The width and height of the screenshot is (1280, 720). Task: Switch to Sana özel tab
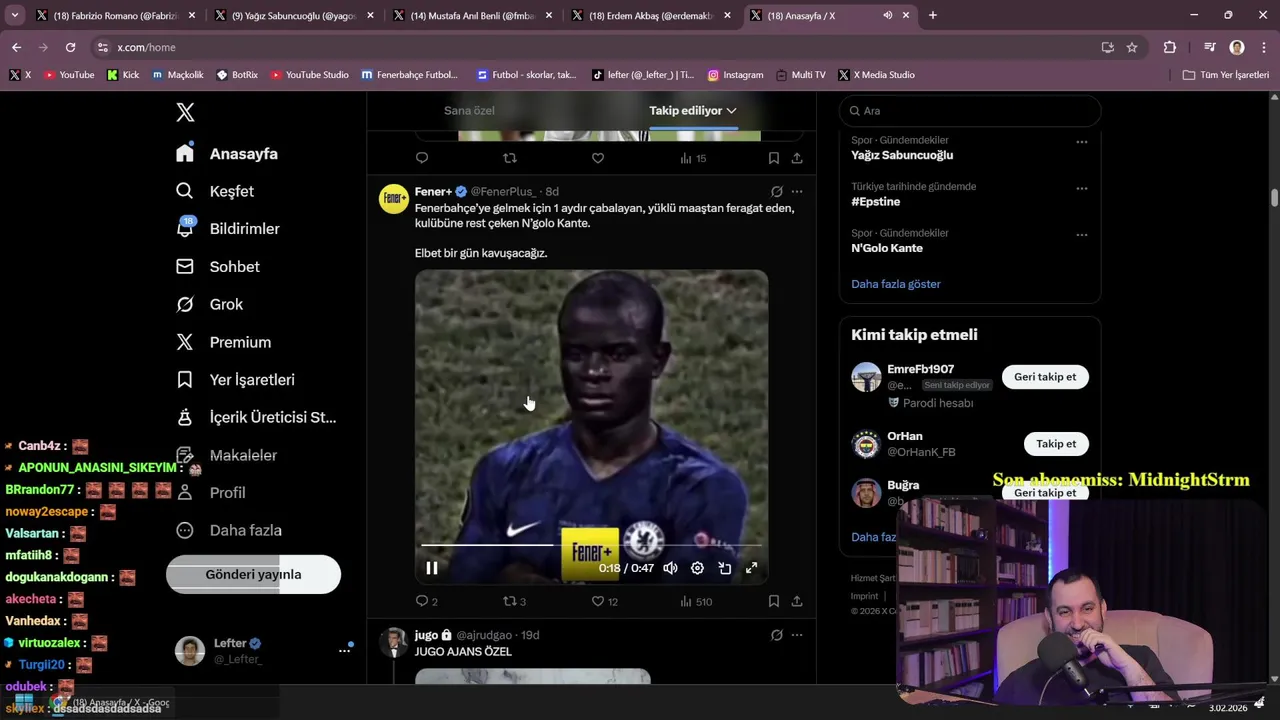(x=469, y=111)
